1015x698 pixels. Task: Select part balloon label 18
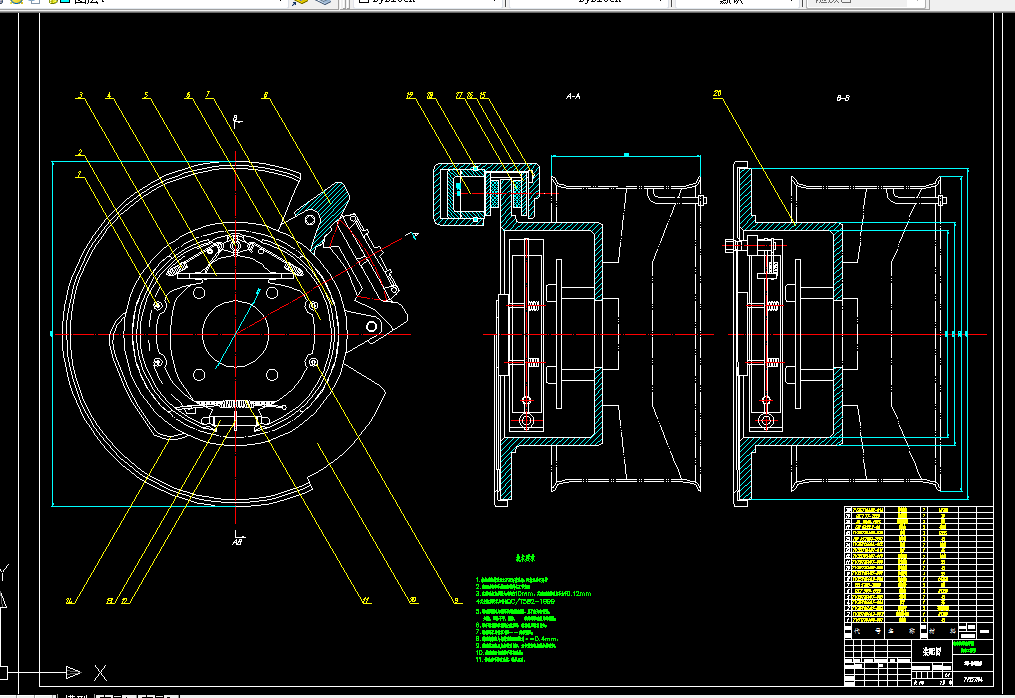(x=430, y=96)
